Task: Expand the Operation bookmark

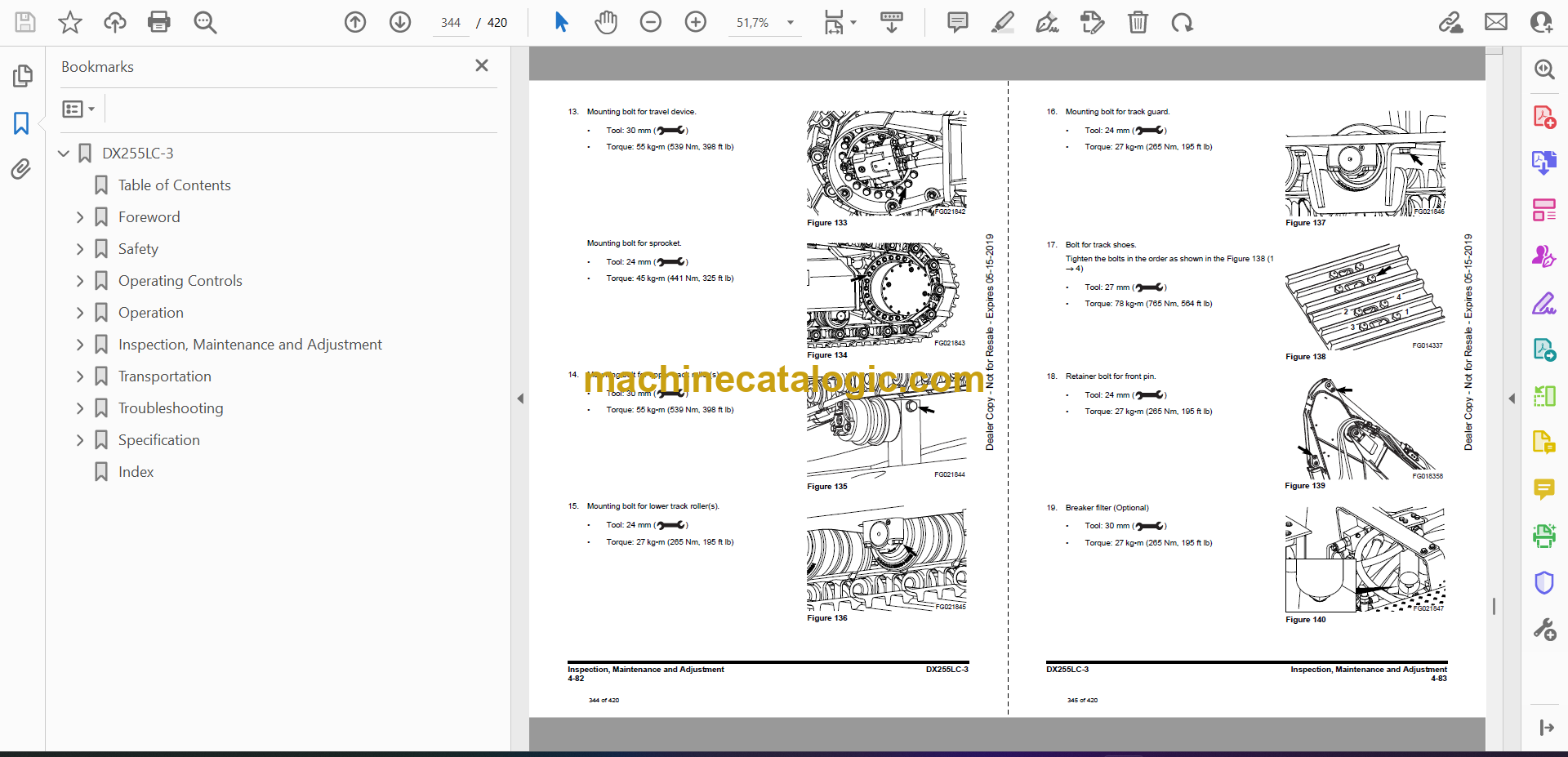Action: [x=80, y=313]
